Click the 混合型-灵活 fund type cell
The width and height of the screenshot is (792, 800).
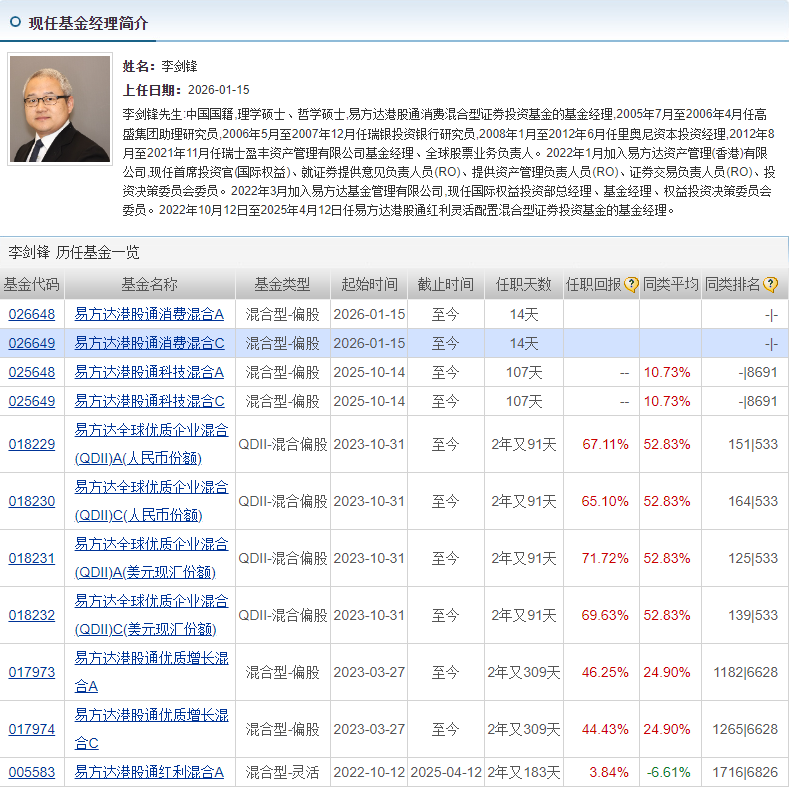tap(282, 772)
